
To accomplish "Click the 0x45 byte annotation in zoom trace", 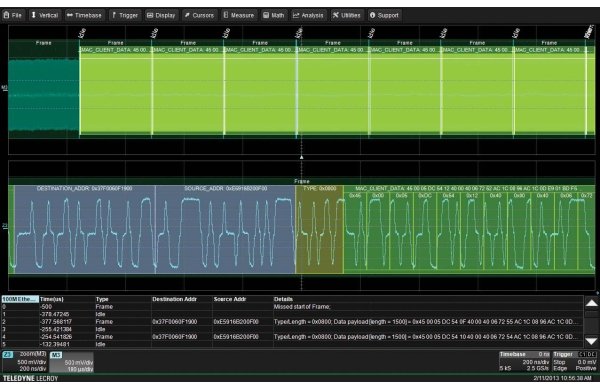I will point(355,195).
